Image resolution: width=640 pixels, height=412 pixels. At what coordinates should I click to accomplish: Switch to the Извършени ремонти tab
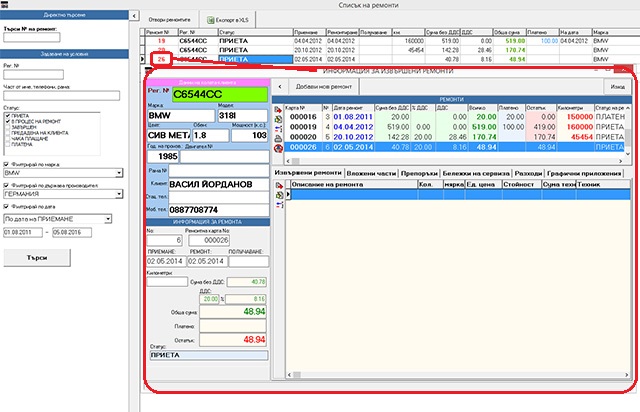coord(308,173)
